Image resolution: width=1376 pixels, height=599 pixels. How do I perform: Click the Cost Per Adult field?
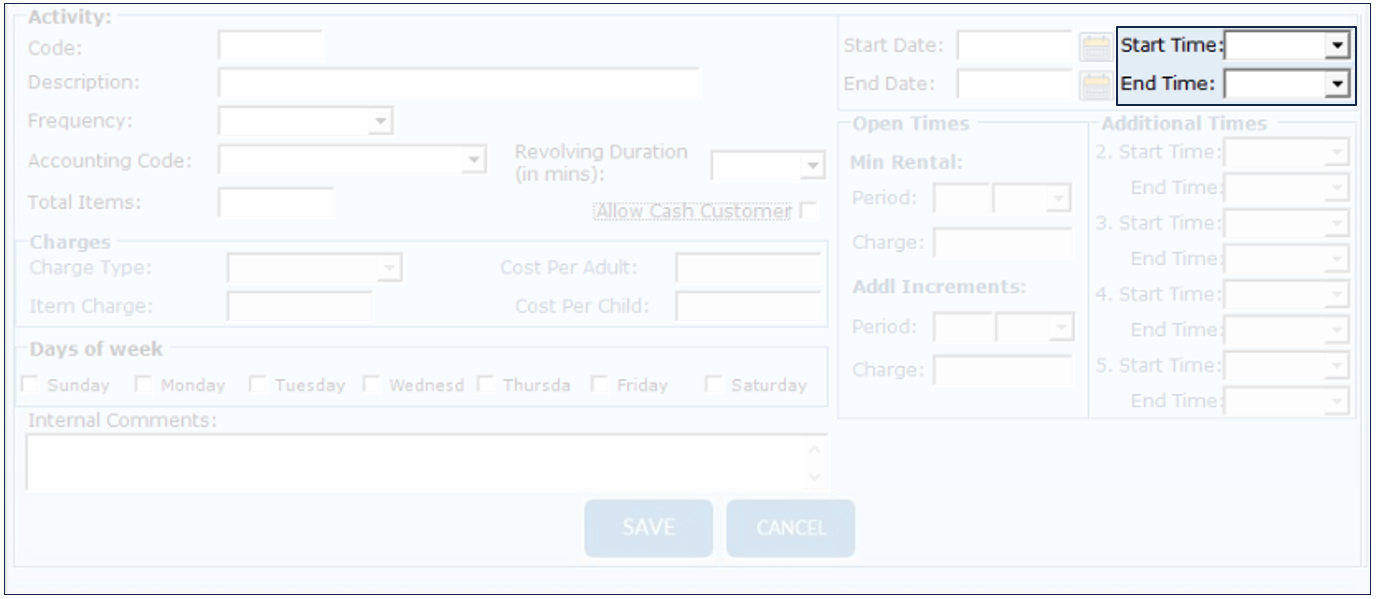[747, 268]
